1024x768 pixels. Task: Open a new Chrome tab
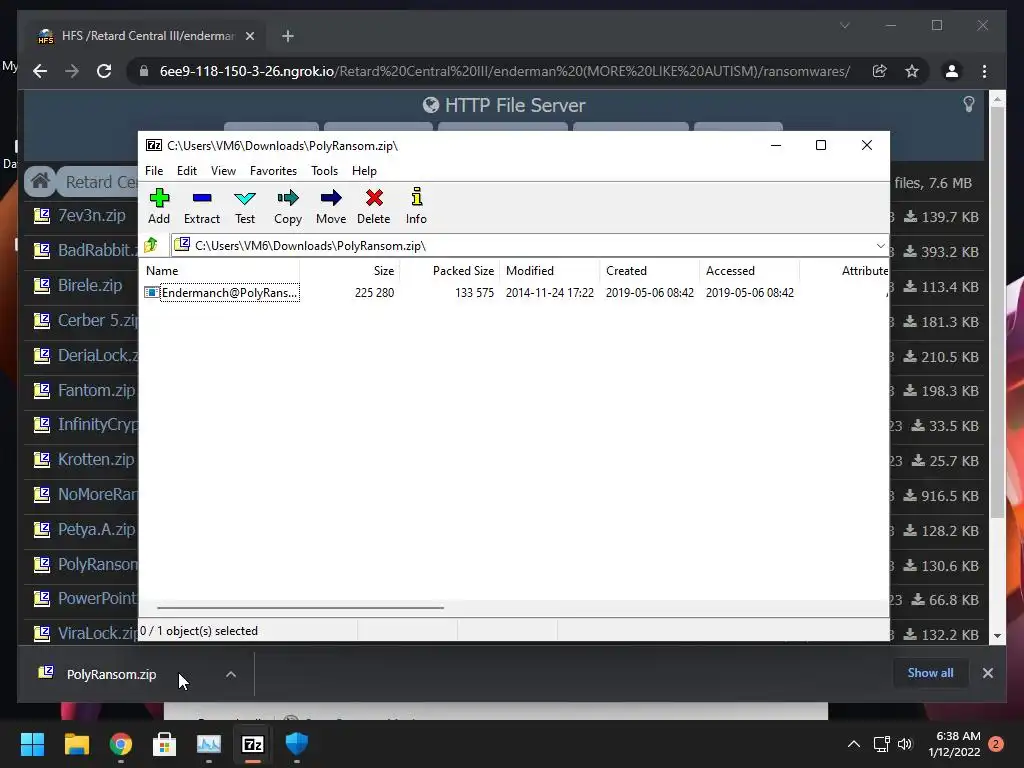(288, 36)
